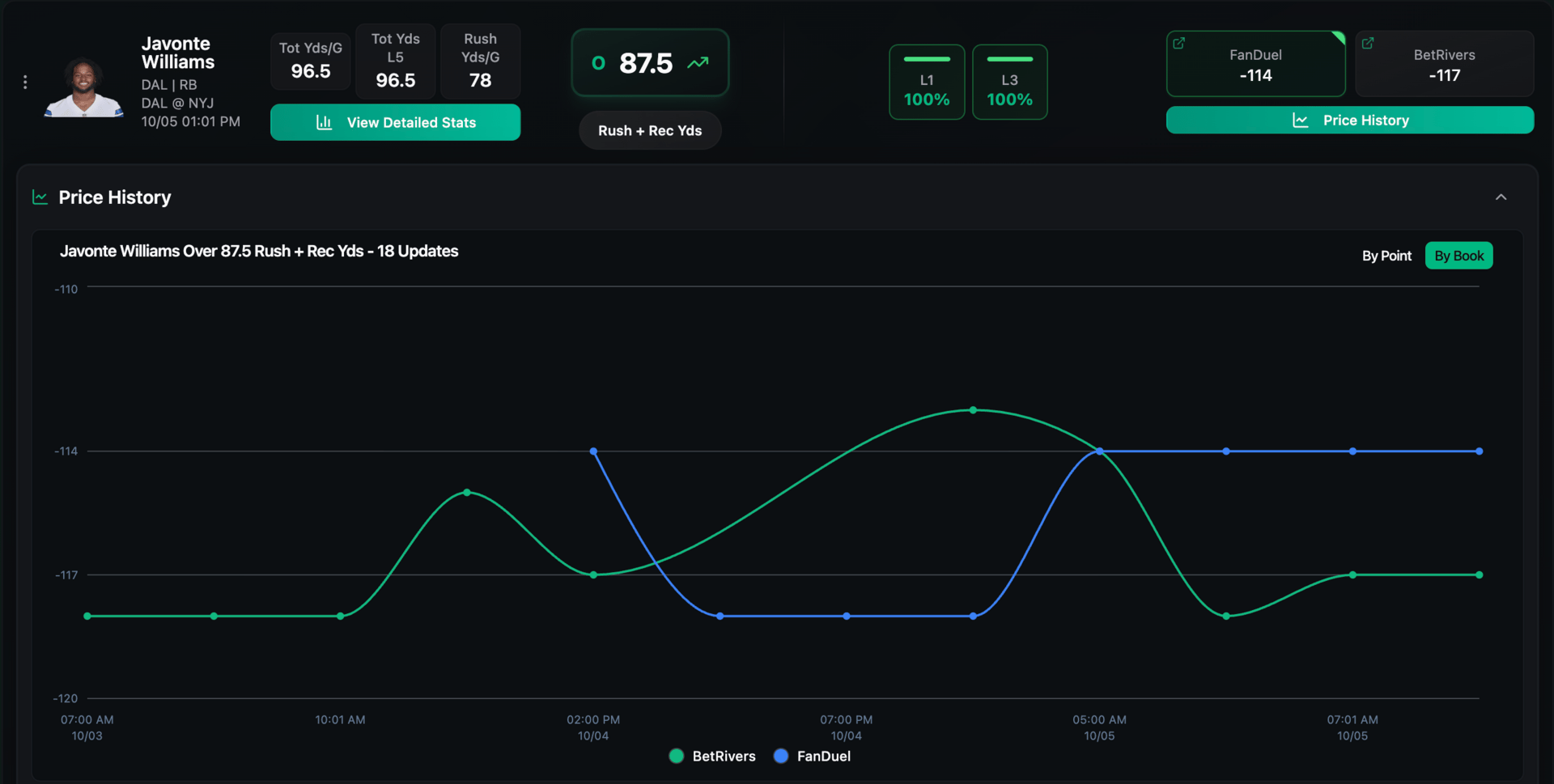Click the -110 y-axis label
The width and height of the screenshot is (1554, 784).
tap(66, 289)
